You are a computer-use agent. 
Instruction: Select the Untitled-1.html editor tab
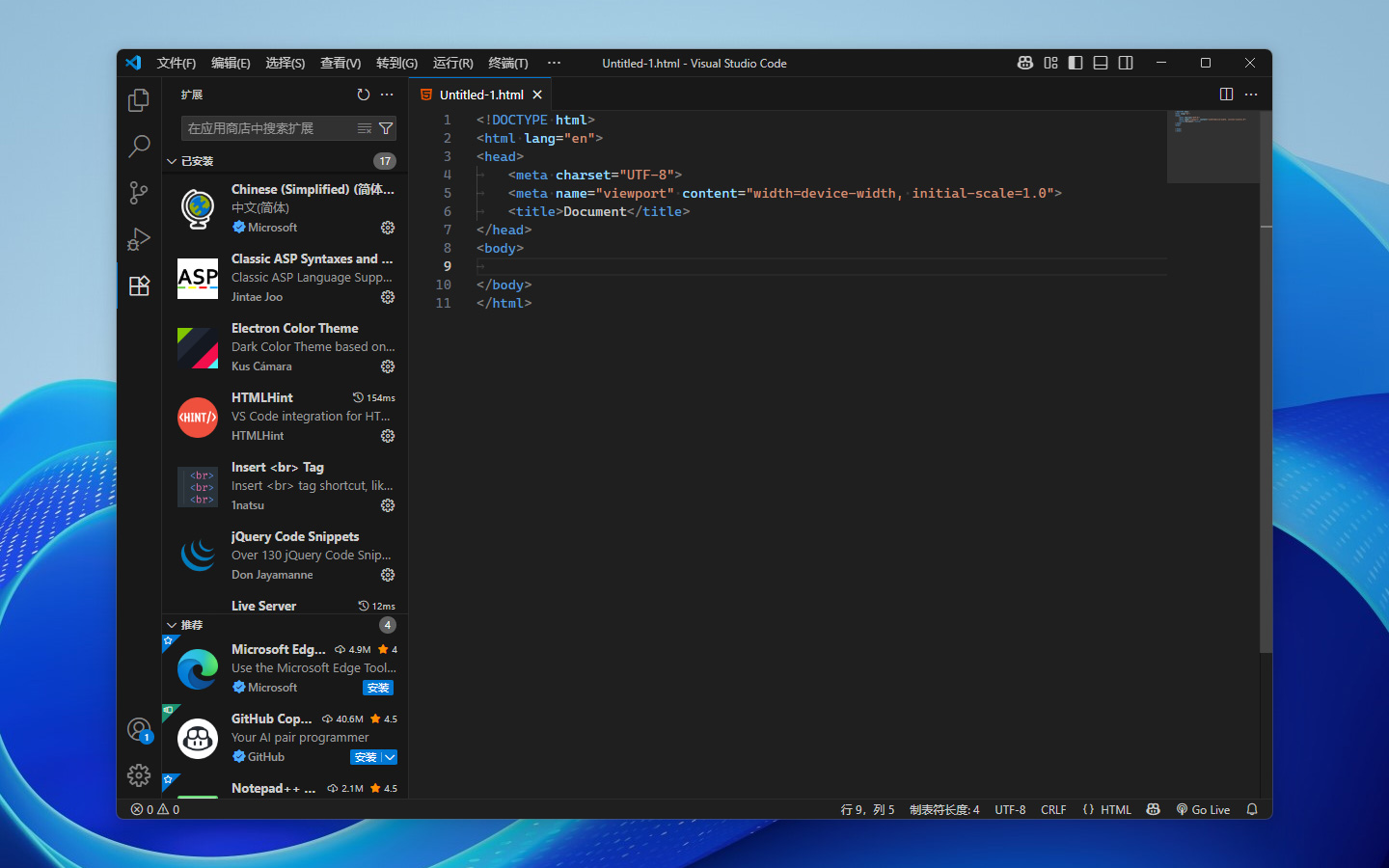481,95
